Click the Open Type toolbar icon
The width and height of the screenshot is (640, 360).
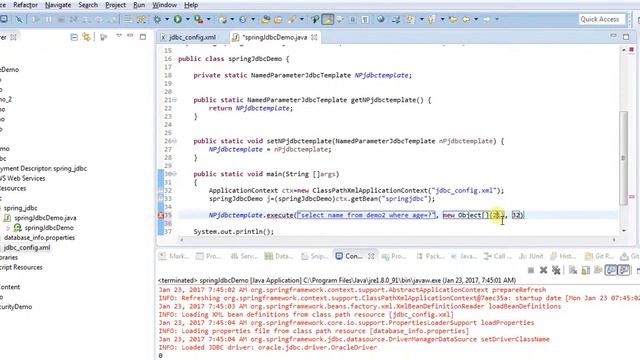coord(265,19)
